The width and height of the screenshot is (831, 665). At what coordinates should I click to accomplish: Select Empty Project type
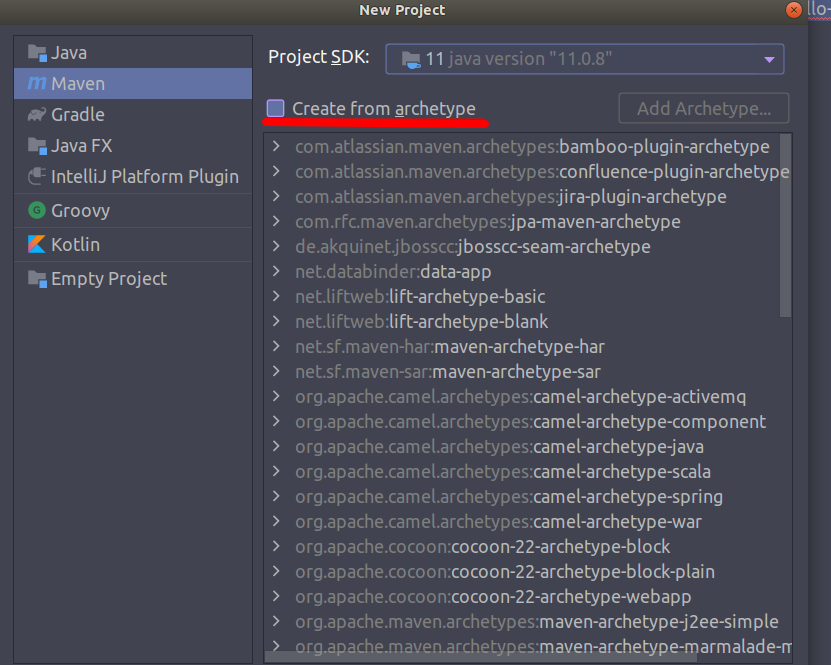133,279
